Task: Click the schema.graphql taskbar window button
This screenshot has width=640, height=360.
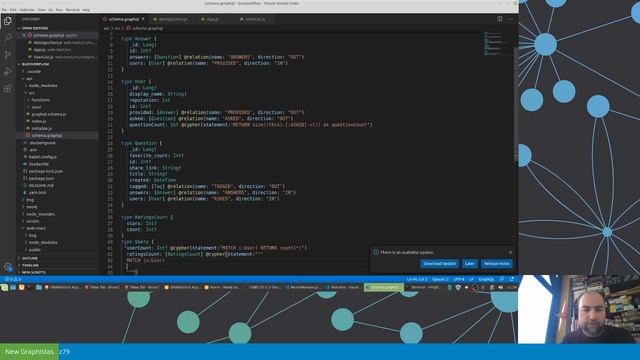Action: coord(384,287)
